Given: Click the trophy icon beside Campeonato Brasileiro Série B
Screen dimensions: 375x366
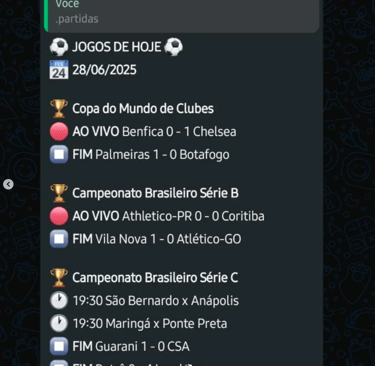Looking at the screenshot, I should click(59, 193).
